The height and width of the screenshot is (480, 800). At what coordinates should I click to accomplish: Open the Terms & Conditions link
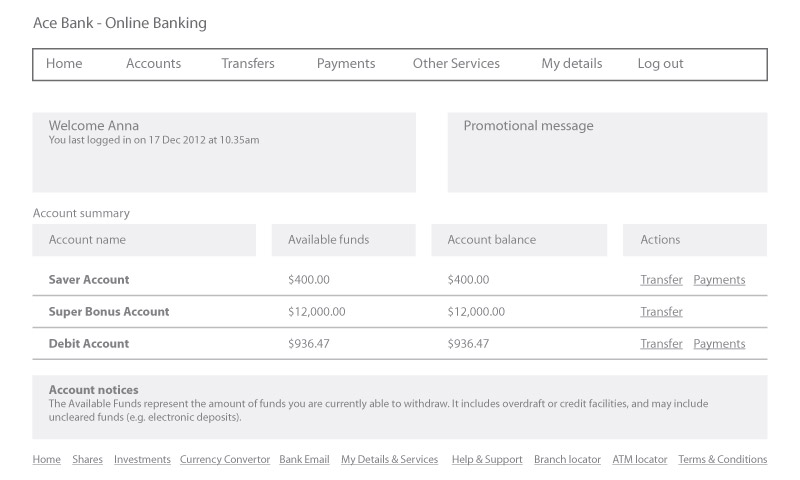coord(722,459)
